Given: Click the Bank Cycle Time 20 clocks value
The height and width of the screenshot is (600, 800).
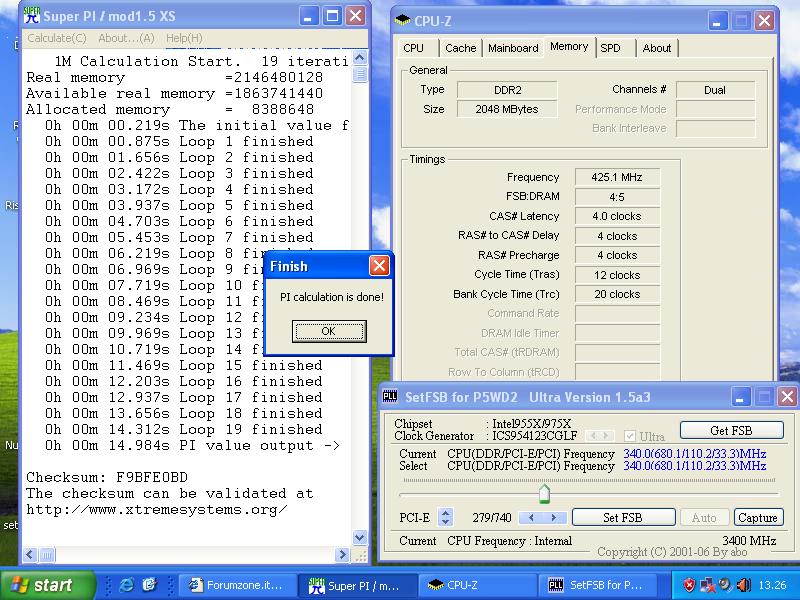Looking at the screenshot, I should (617, 294).
